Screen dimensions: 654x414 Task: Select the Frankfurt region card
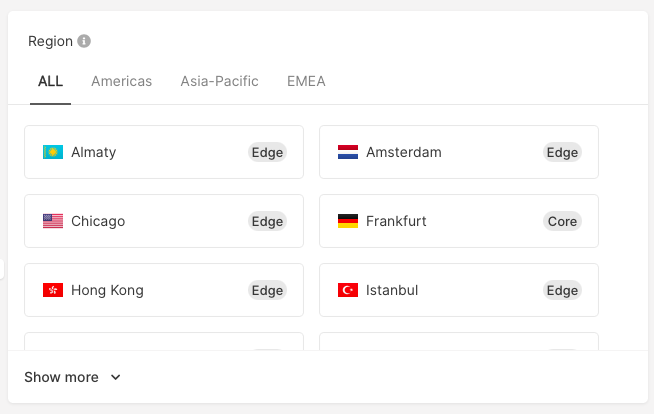point(459,221)
